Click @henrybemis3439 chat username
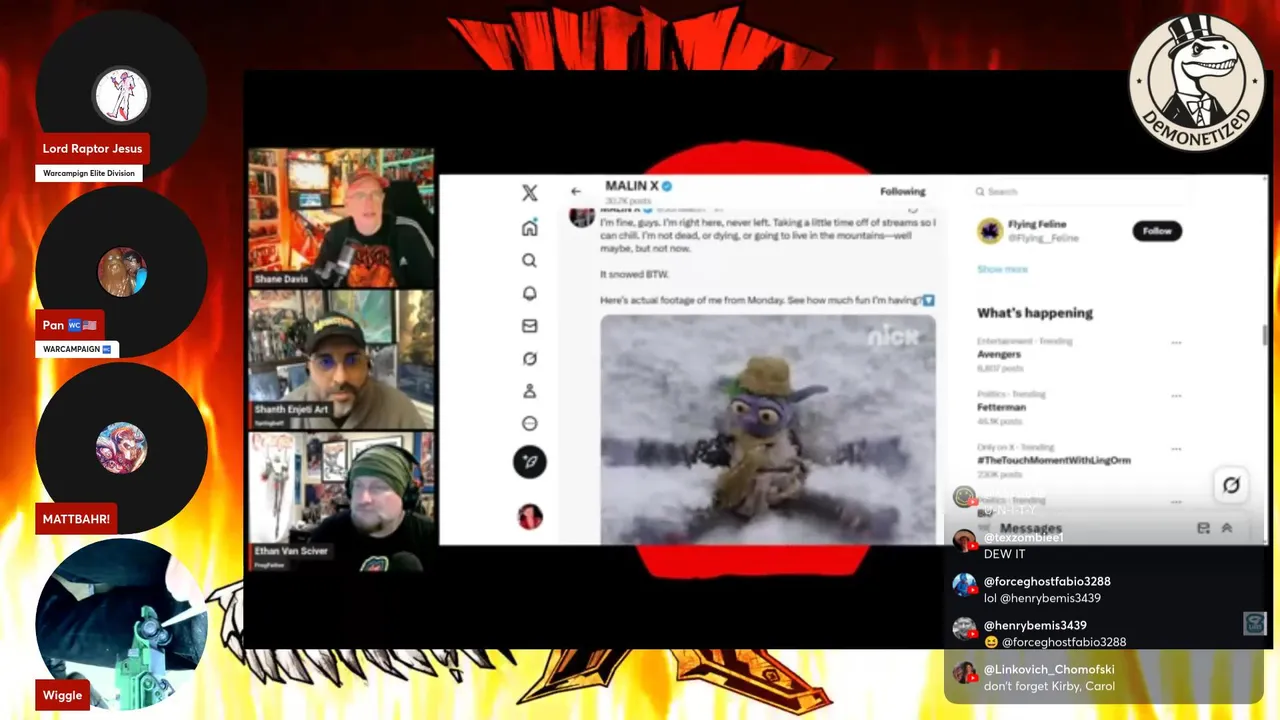1280x720 pixels. pyautogui.click(x=1035, y=626)
